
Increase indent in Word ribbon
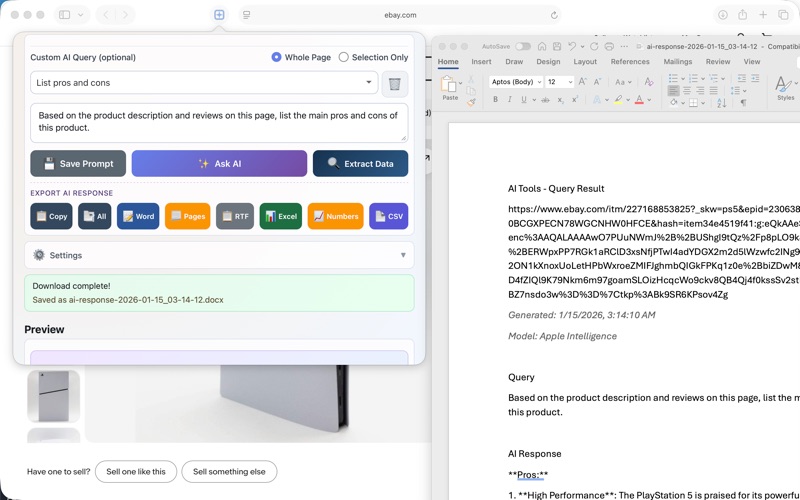click(755, 78)
